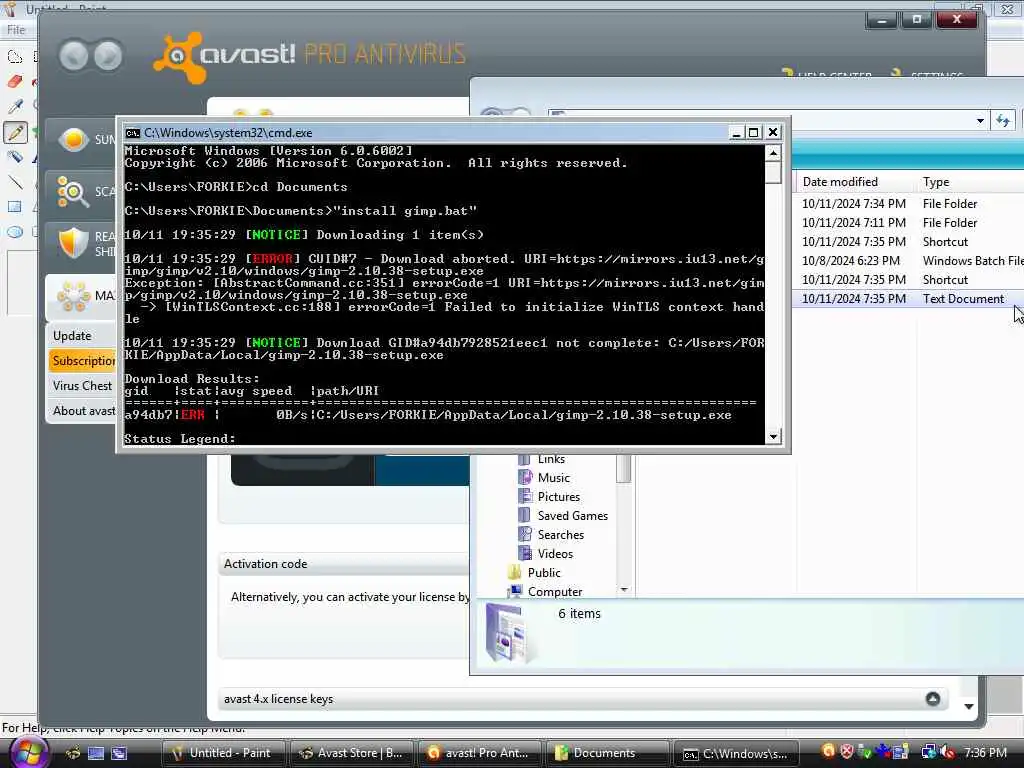Click the avast page scroll-down arrow
1024x768 pixels.
(969, 706)
